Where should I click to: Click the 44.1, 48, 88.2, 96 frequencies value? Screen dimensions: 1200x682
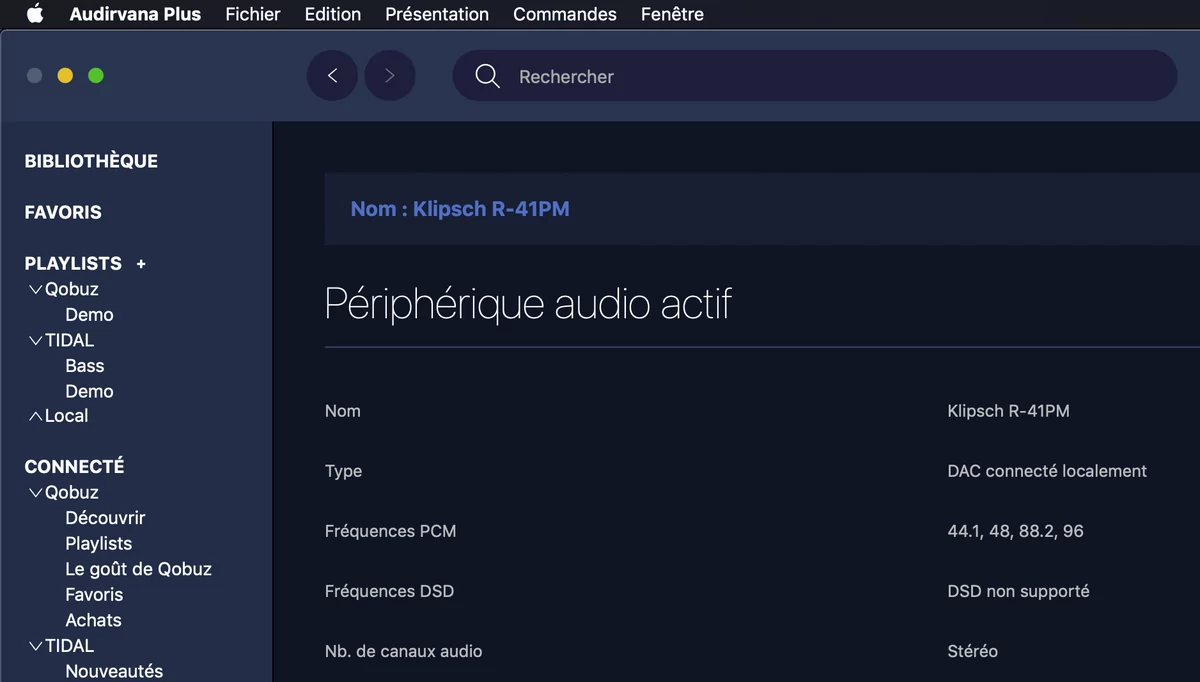[x=1015, y=531]
